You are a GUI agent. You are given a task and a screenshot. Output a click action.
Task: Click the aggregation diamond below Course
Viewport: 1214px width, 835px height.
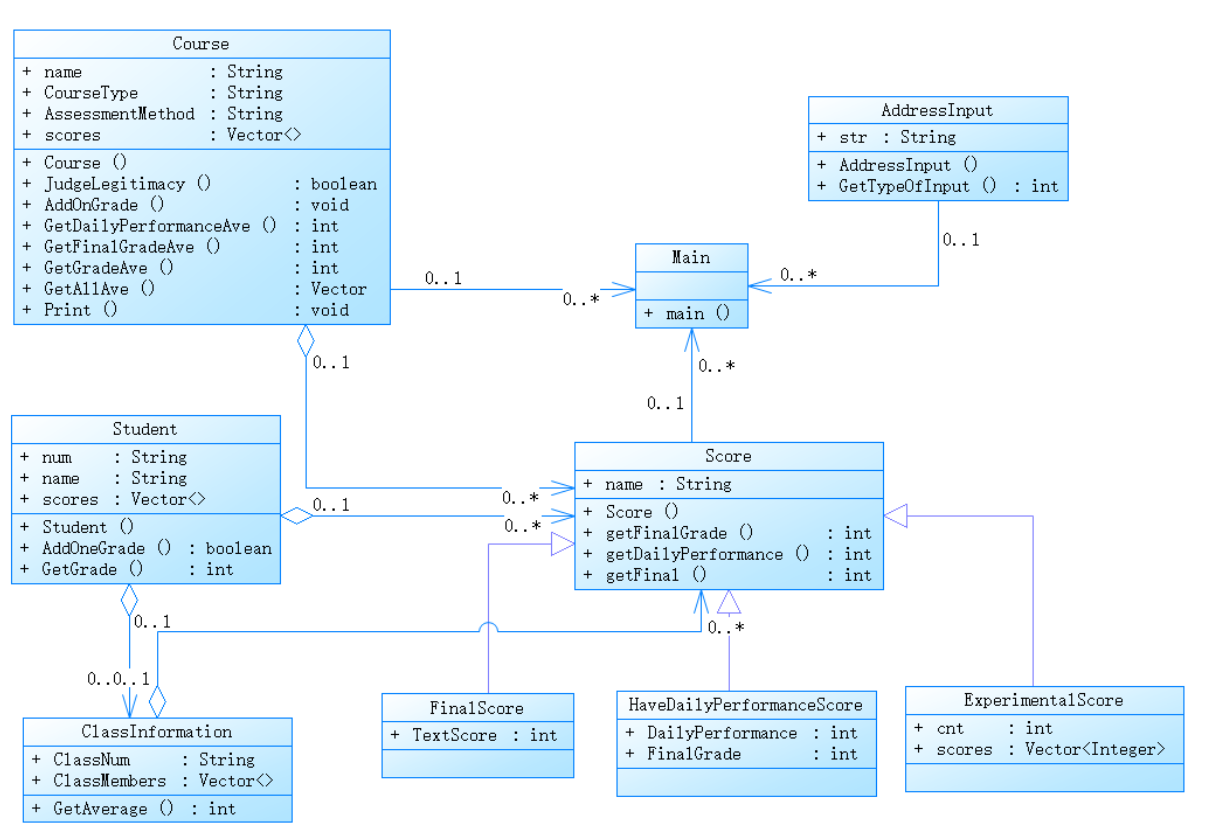(306, 341)
